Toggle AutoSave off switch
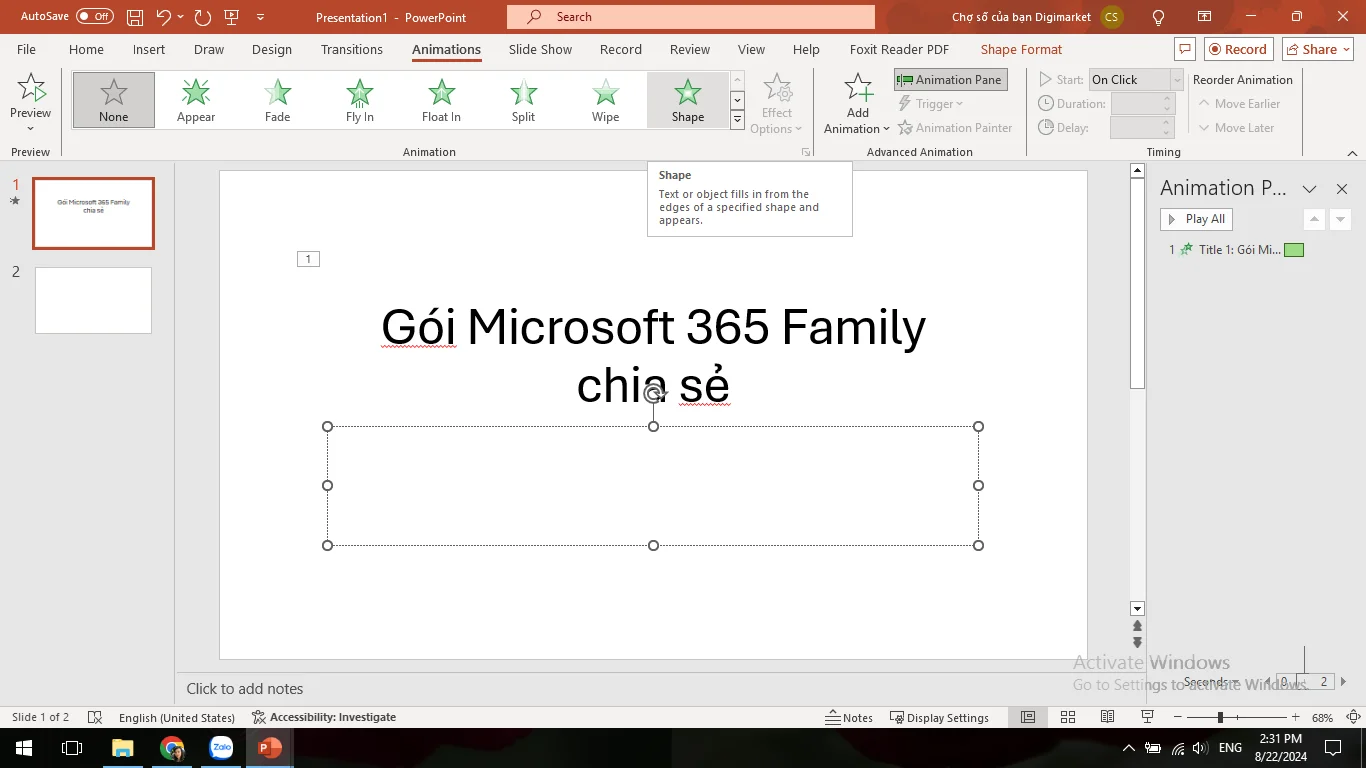The width and height of the screenshot is (1366, 768). pos(95,17)
